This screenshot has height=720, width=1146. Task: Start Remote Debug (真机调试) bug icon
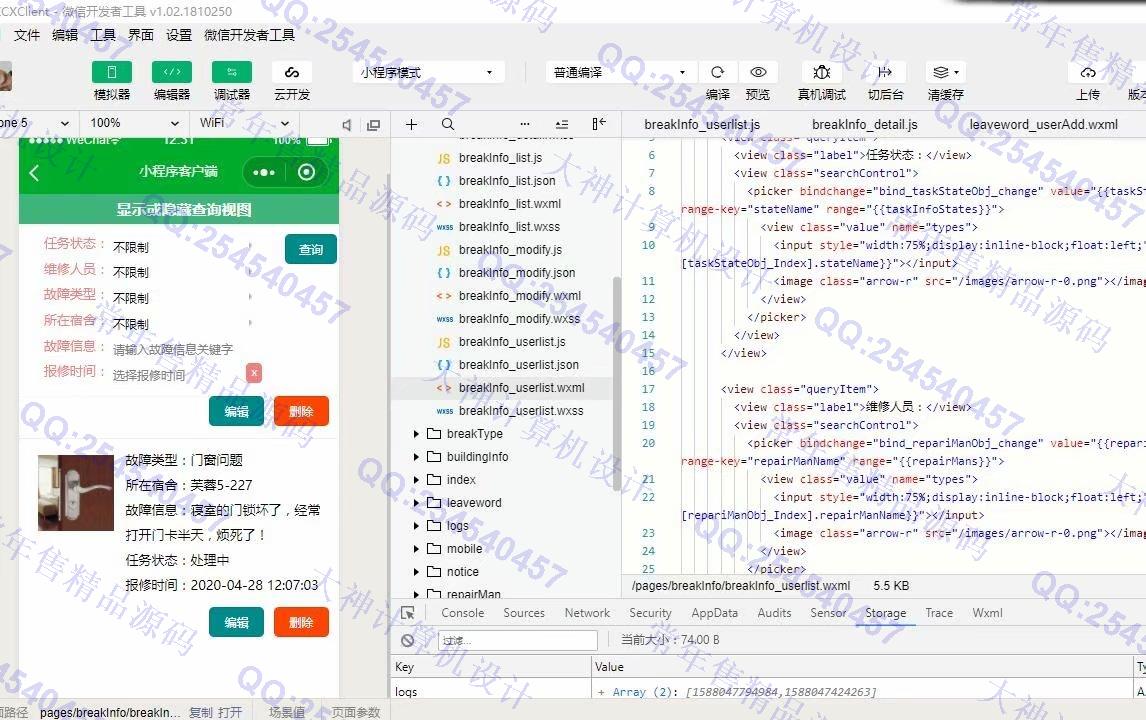821,72
